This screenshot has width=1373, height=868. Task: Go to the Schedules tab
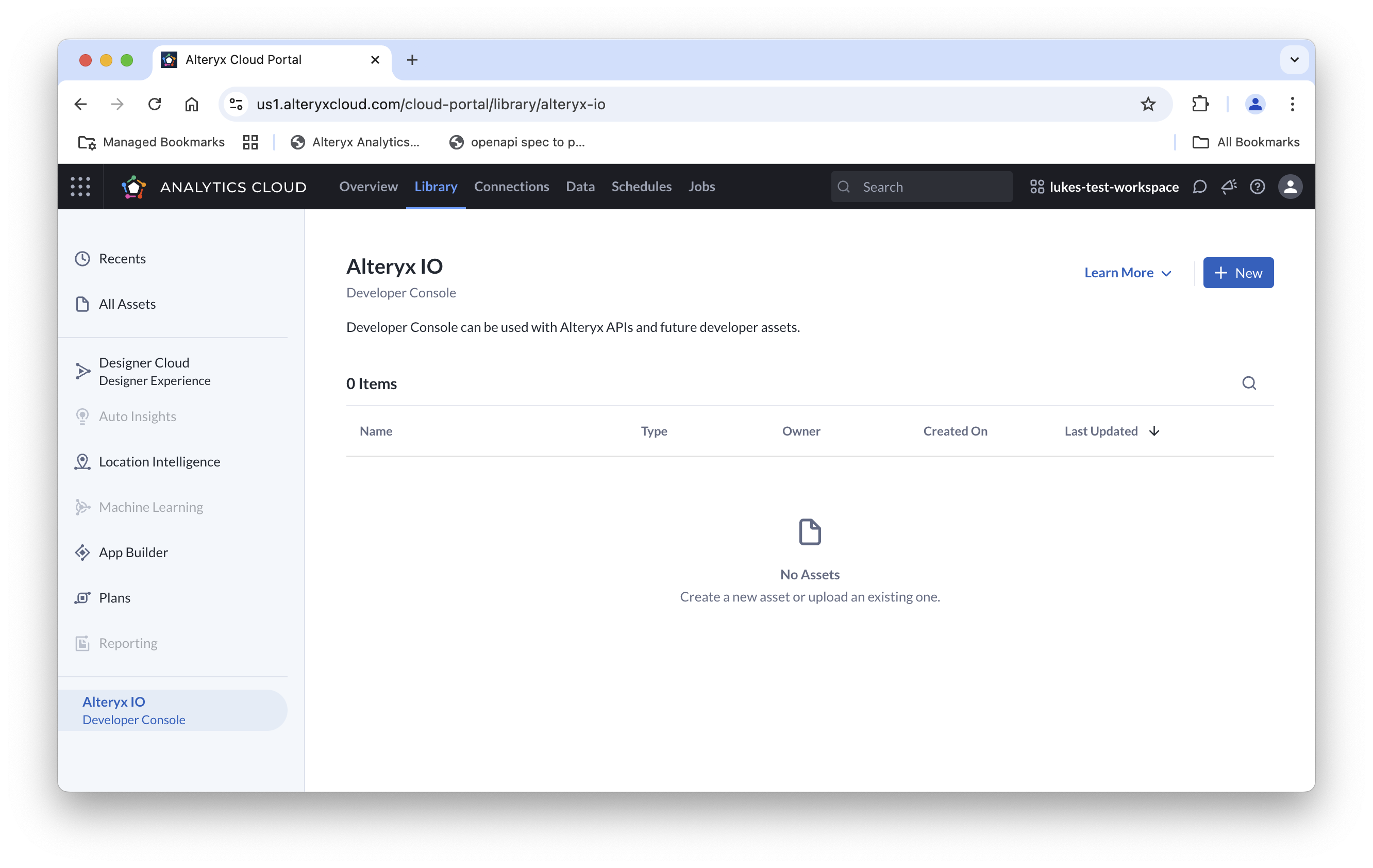click(x=641, y=187)
